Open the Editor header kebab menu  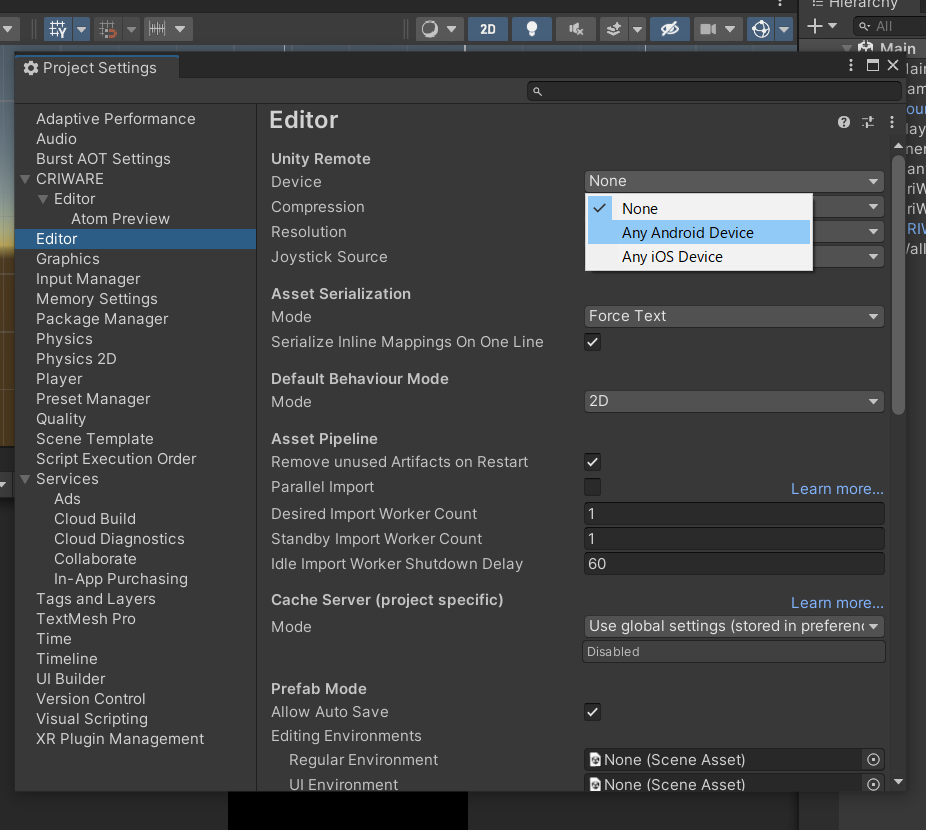pos(892,122)
